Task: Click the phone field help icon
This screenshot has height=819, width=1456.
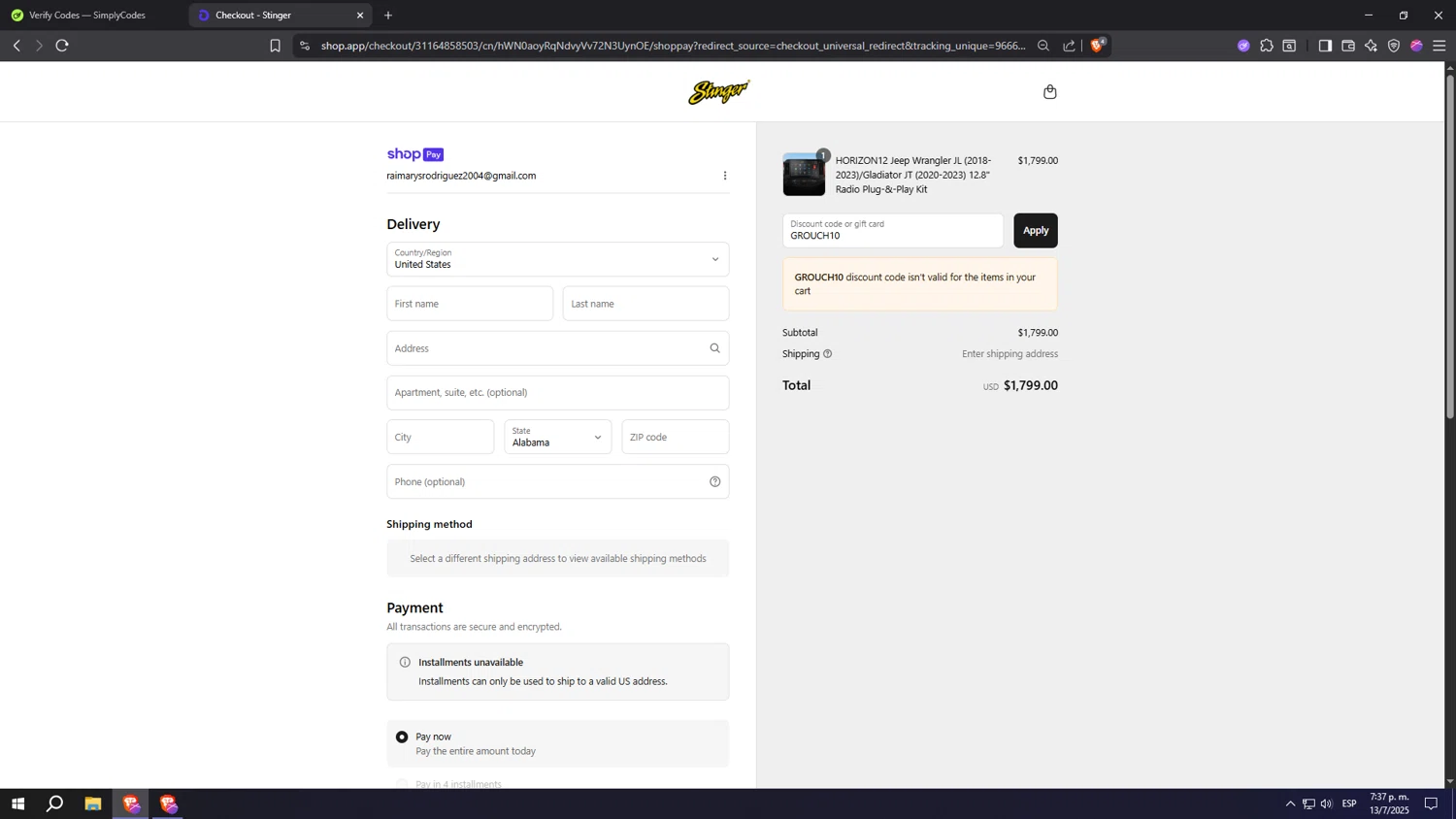Action: 715,482
